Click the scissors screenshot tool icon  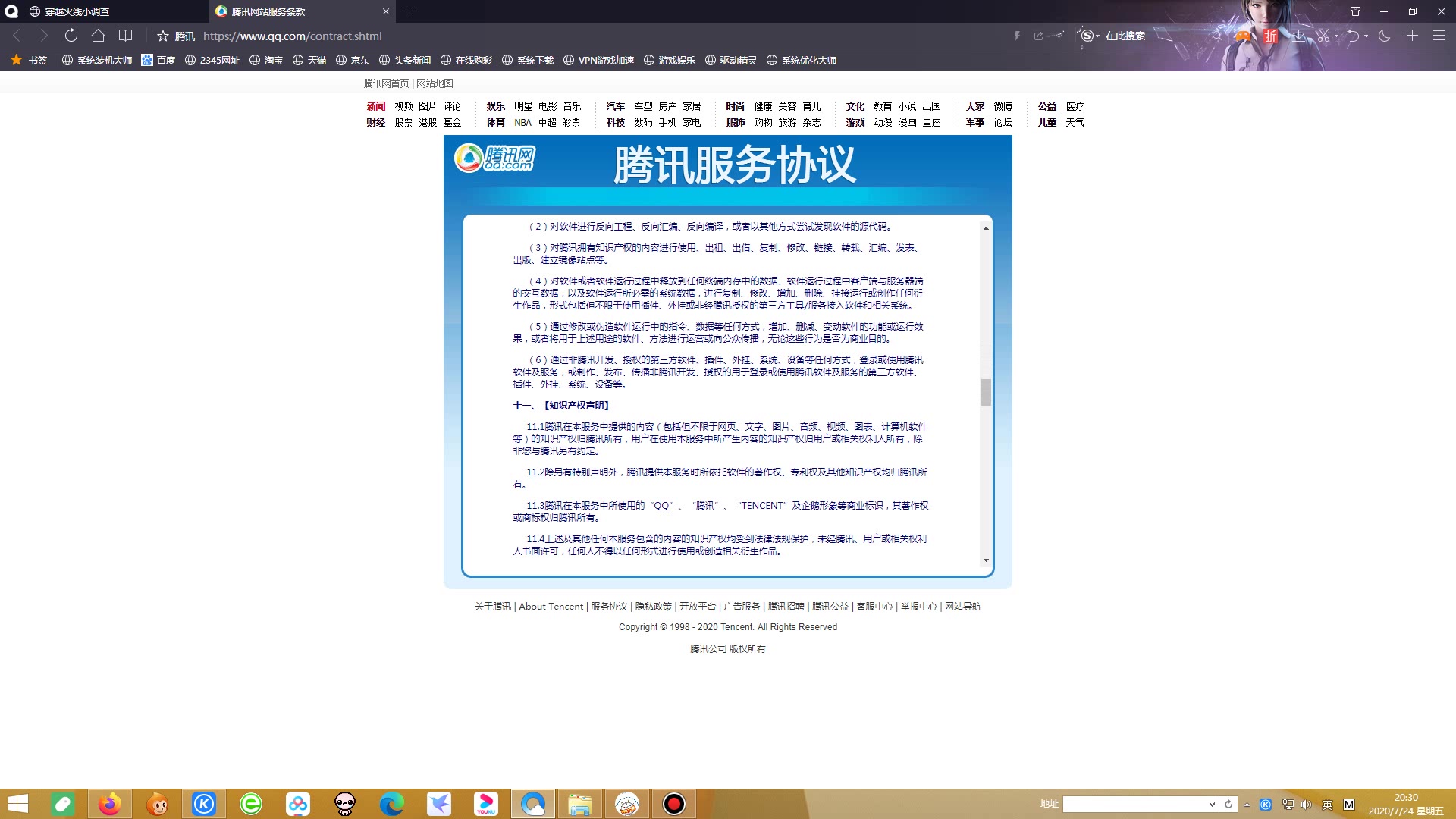pyautogui.click(x=1323, y=36)
